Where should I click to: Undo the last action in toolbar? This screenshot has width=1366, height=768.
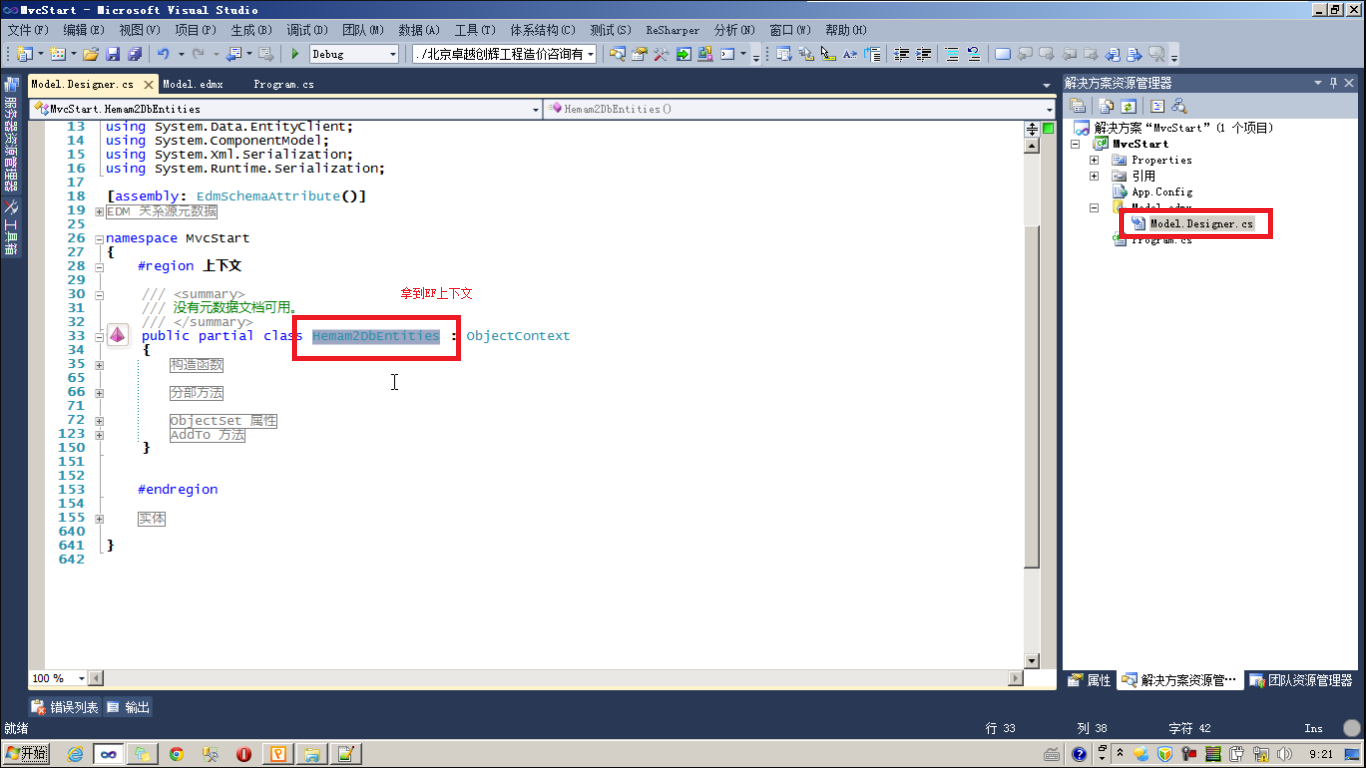click(x=163, y=54)
